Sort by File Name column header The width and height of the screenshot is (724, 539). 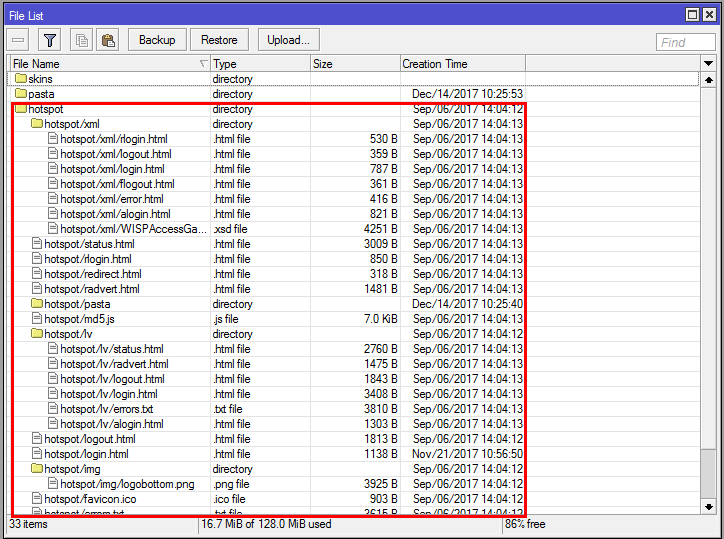pyautogui.click(x=110, y=64)
